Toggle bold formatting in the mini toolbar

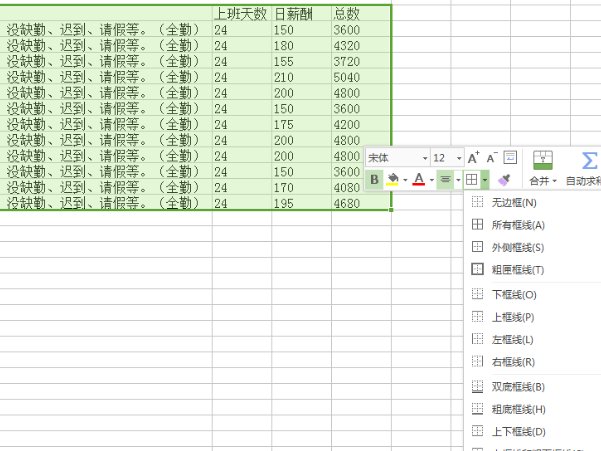click(374, 179)
